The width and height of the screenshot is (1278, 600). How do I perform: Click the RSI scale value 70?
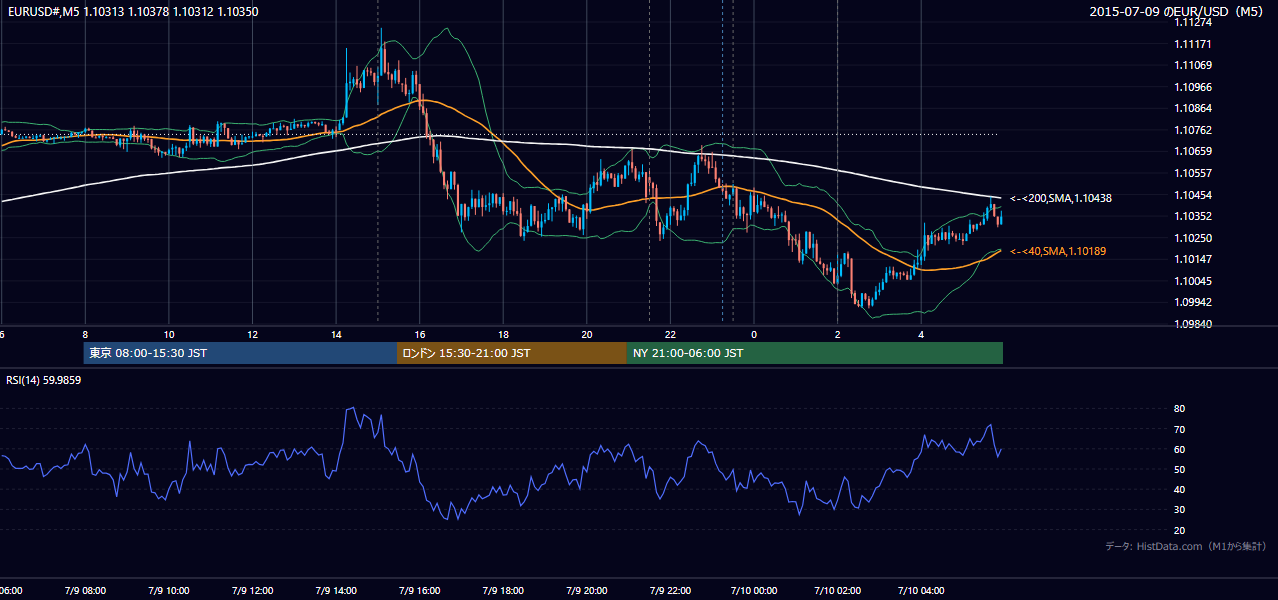(x=1179, y=429)
